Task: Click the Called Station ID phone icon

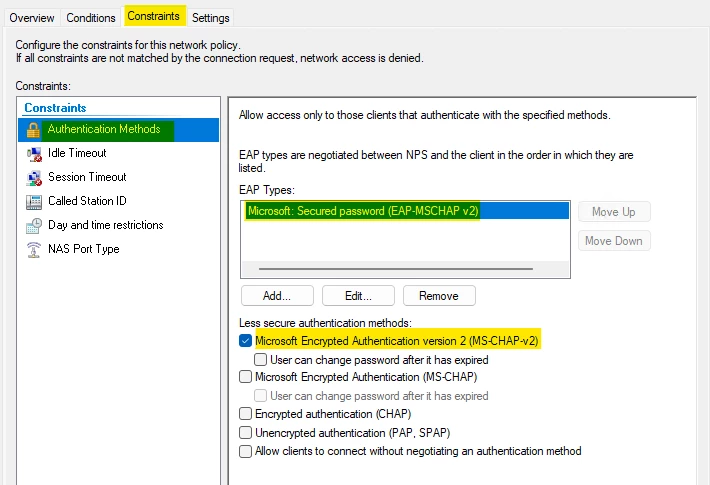Action: [x=34, y=202]
